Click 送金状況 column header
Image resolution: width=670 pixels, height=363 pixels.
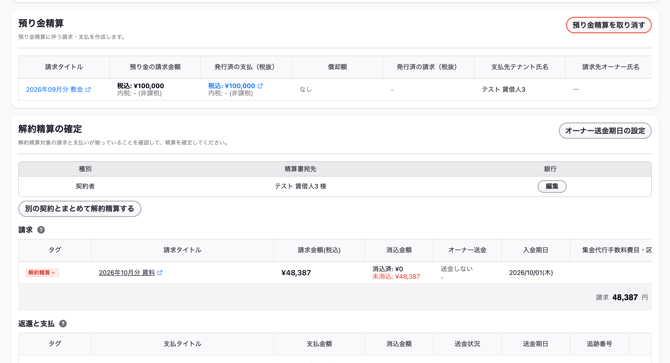click(467, 344)
